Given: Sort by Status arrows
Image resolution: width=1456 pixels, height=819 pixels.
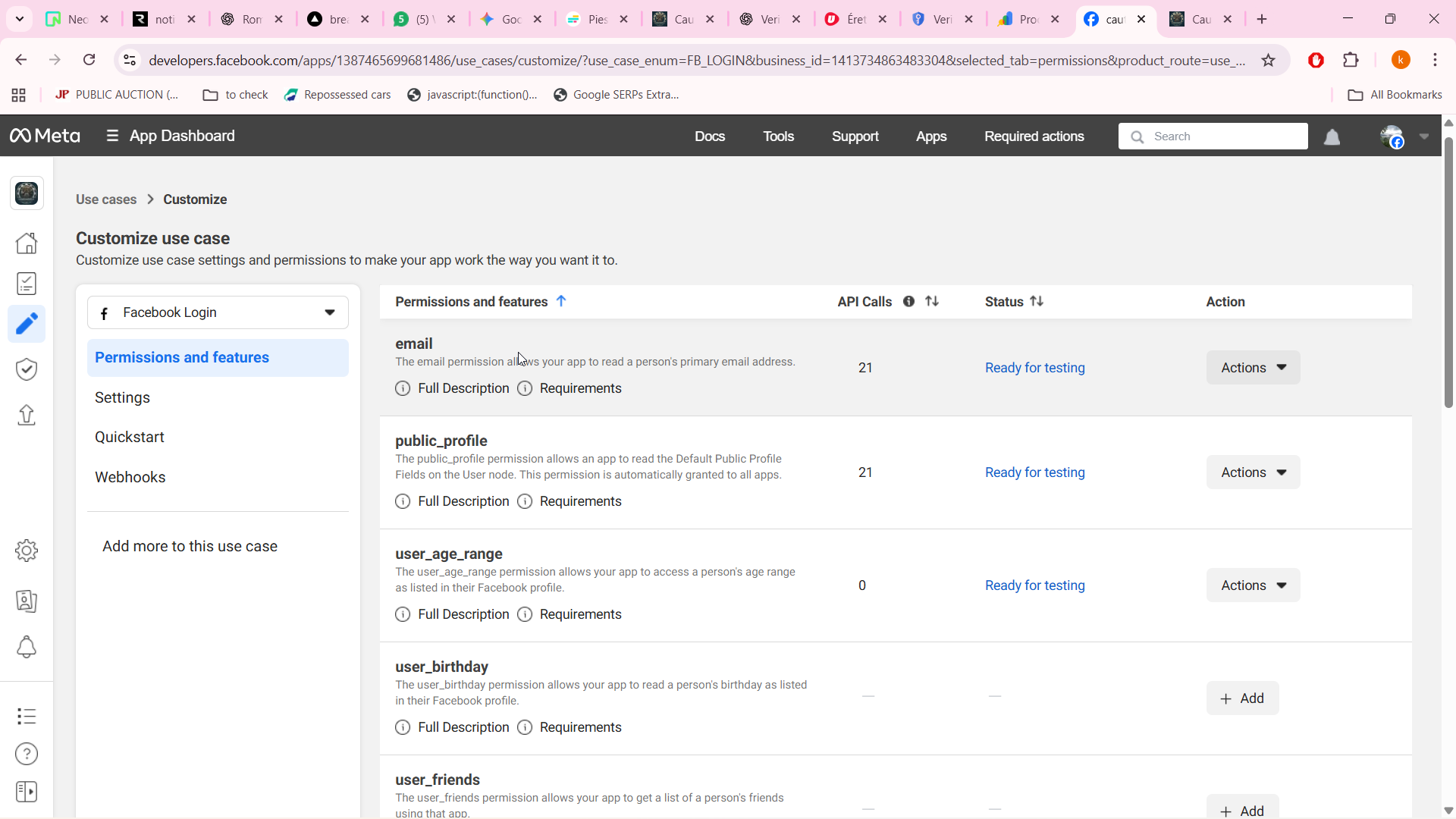Looking at the screenshot, I should [1037, 302].
